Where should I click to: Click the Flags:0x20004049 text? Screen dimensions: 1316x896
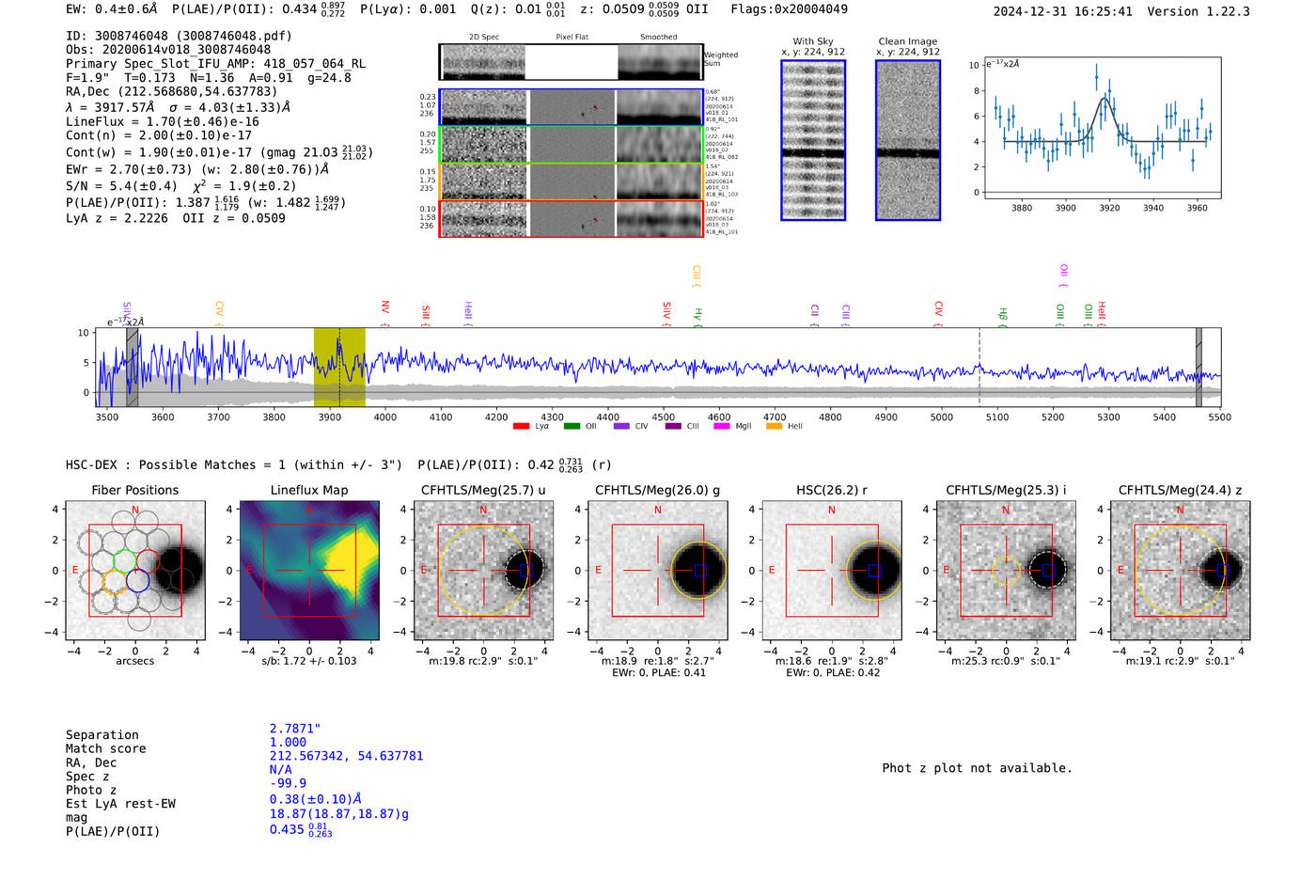point(789,9)
